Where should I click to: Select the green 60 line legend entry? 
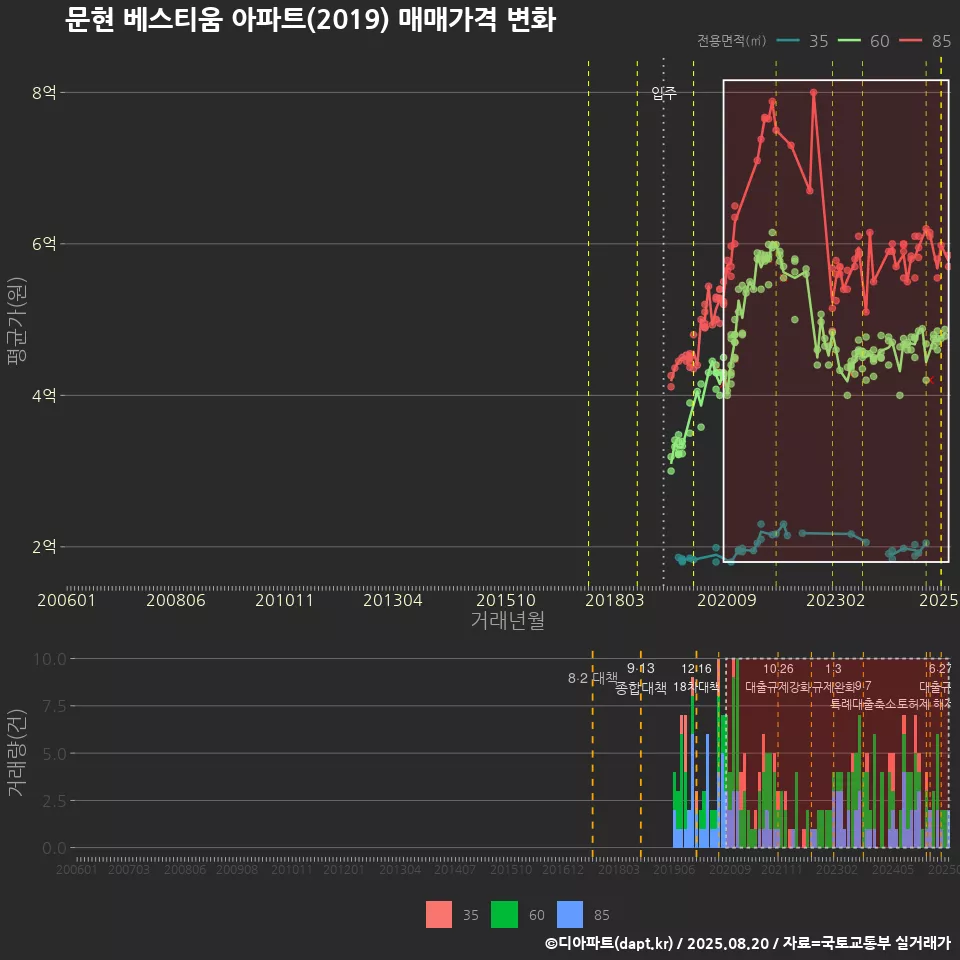(864, 41)
